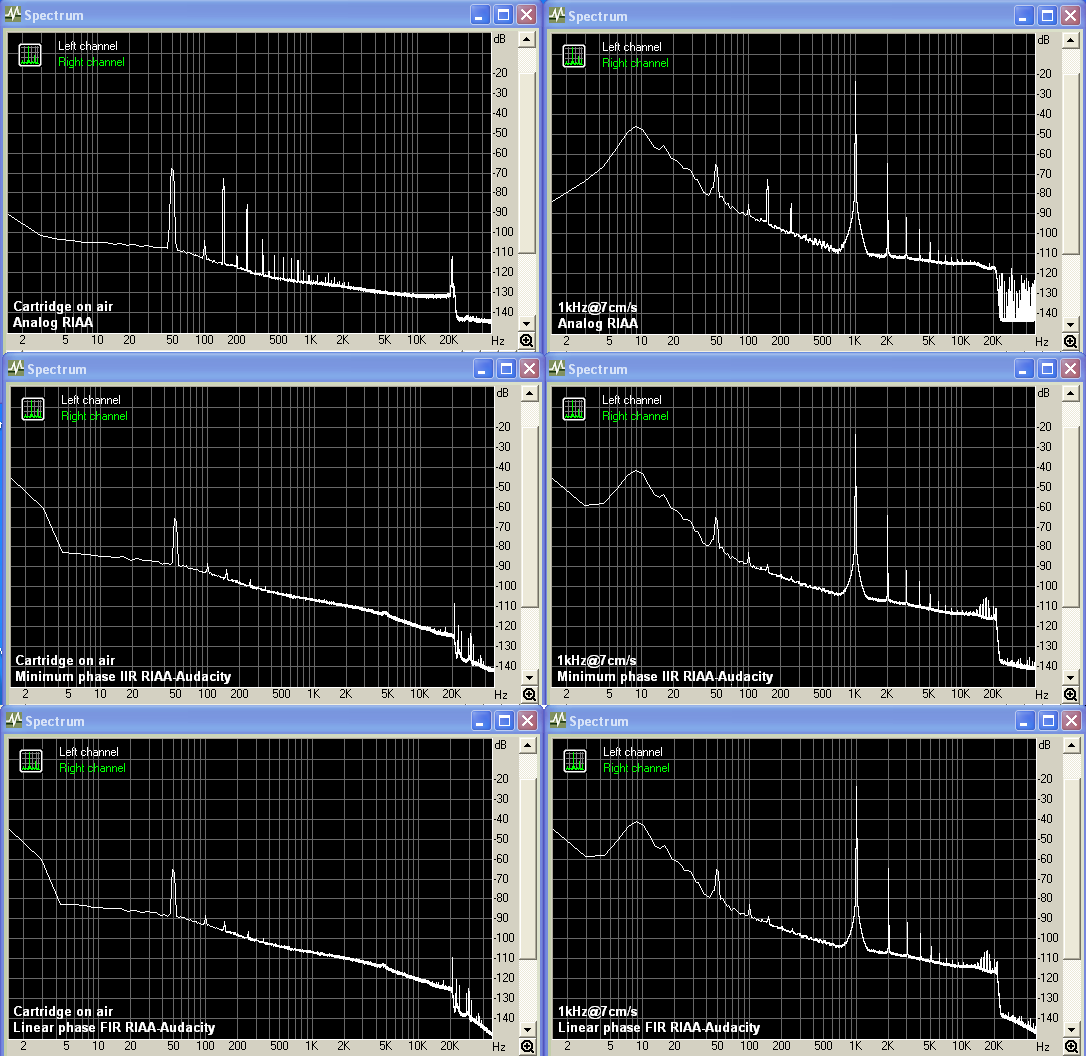Click 'Minimum phase IIR RIAA-Audacity' caption in 1kHz@7cm/s window
The image size is (1086, 1058).
tap(665, 676)
